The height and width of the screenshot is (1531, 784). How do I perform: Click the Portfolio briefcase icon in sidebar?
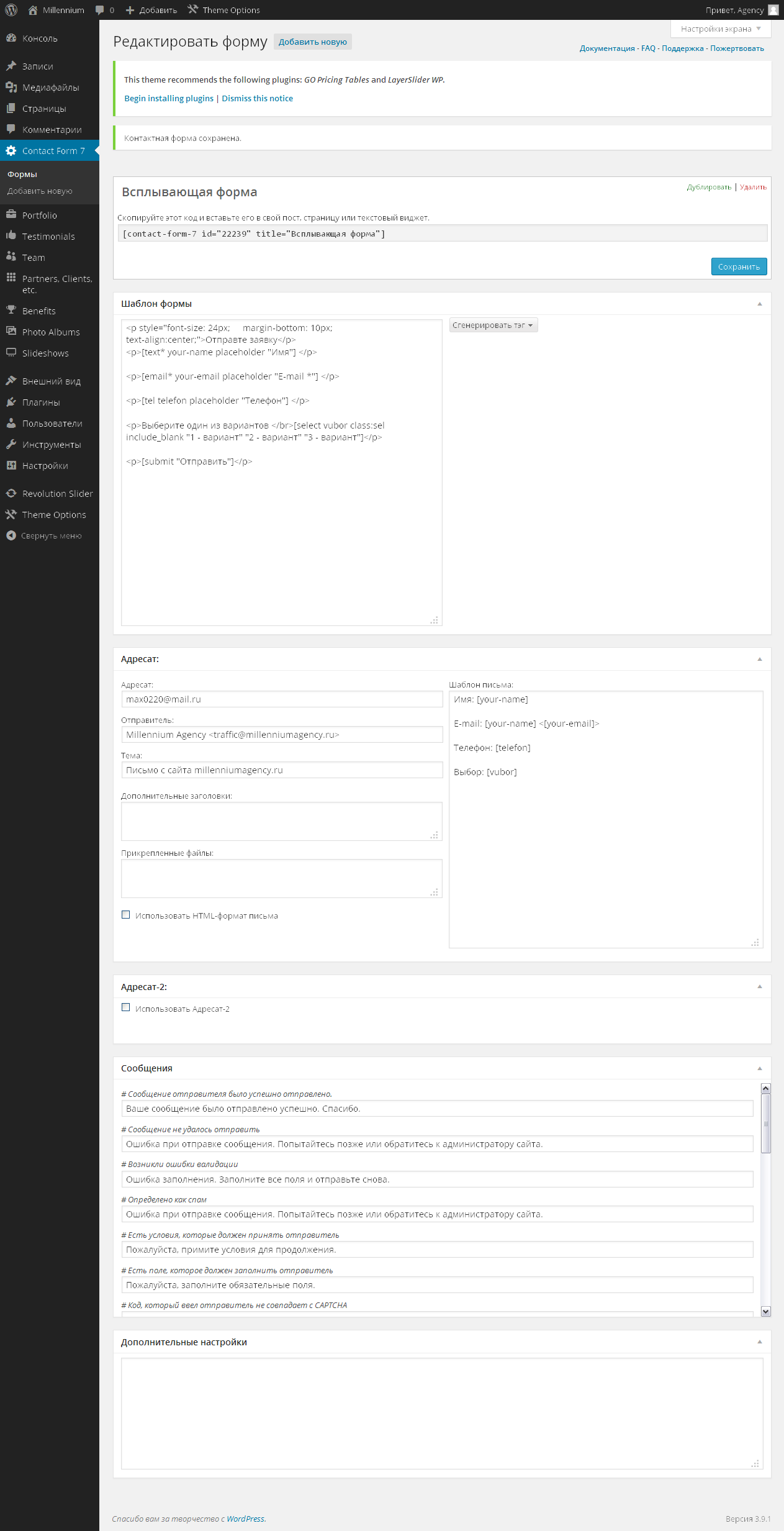tap(11, 215)
